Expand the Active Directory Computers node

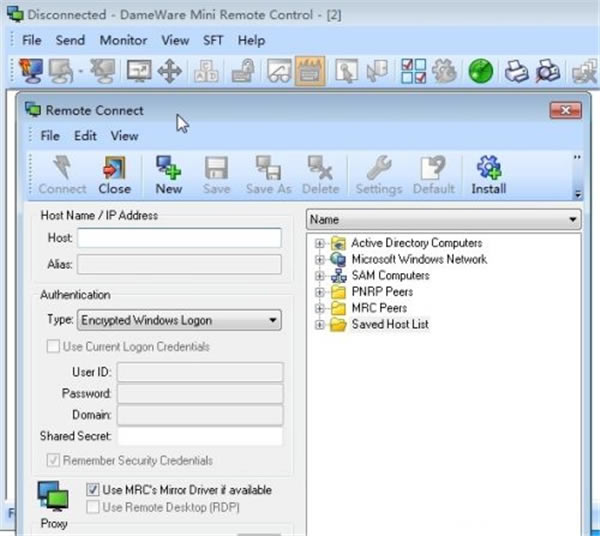coord(320,243)
